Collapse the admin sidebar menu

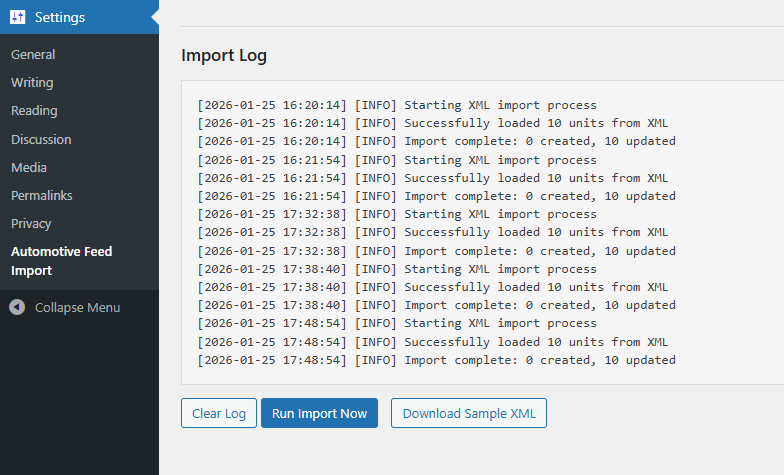pos(77,307)
